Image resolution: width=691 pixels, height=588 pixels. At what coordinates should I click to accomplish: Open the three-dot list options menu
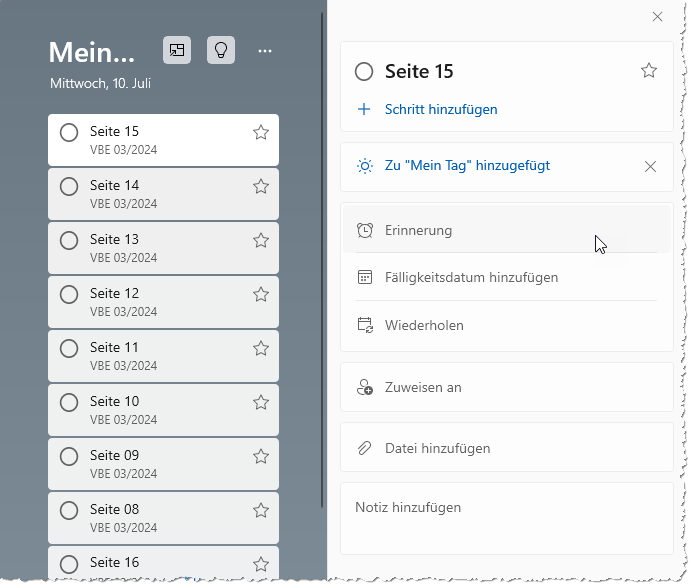(265, 50)
